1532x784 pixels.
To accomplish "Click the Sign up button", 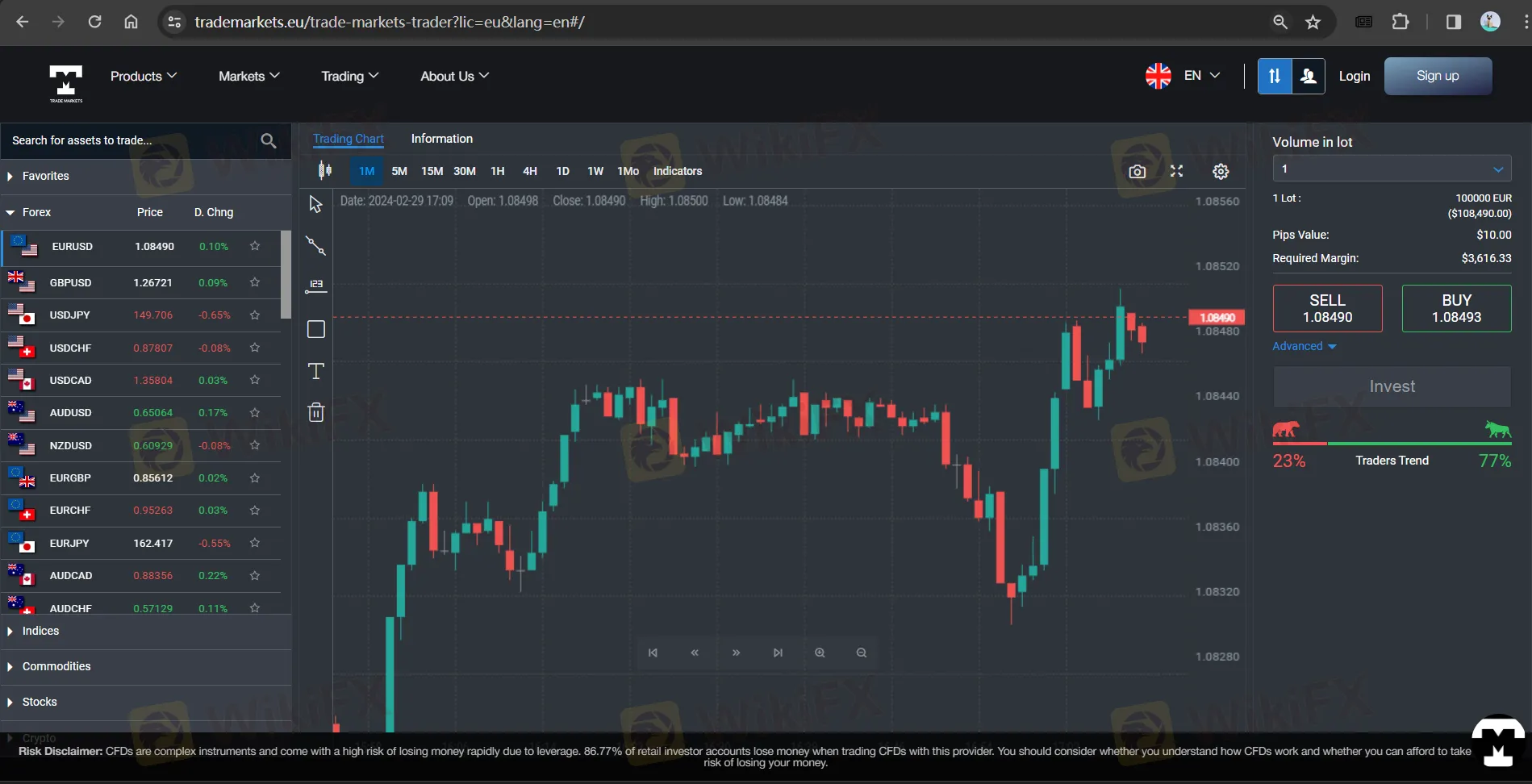I will [1438, 76].
